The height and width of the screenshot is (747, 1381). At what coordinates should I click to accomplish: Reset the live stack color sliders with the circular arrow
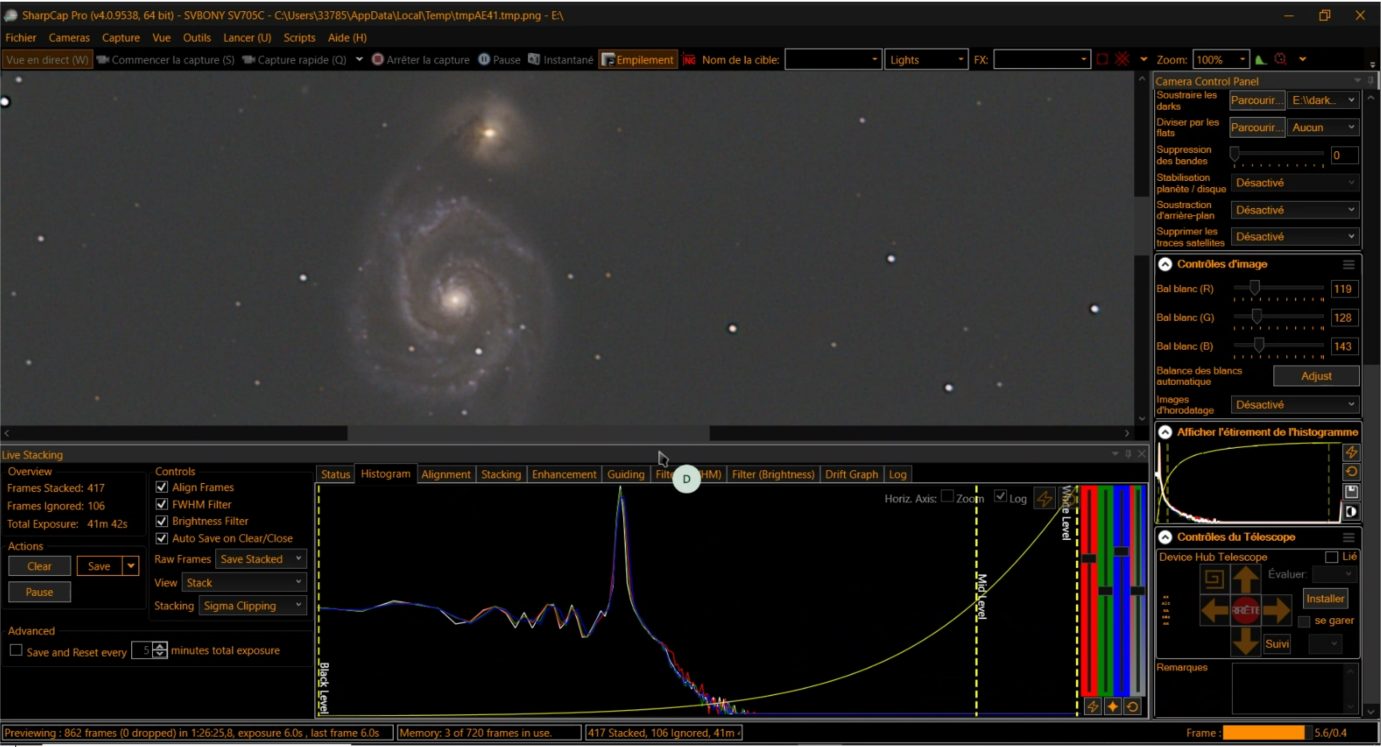pos(1132,707)
